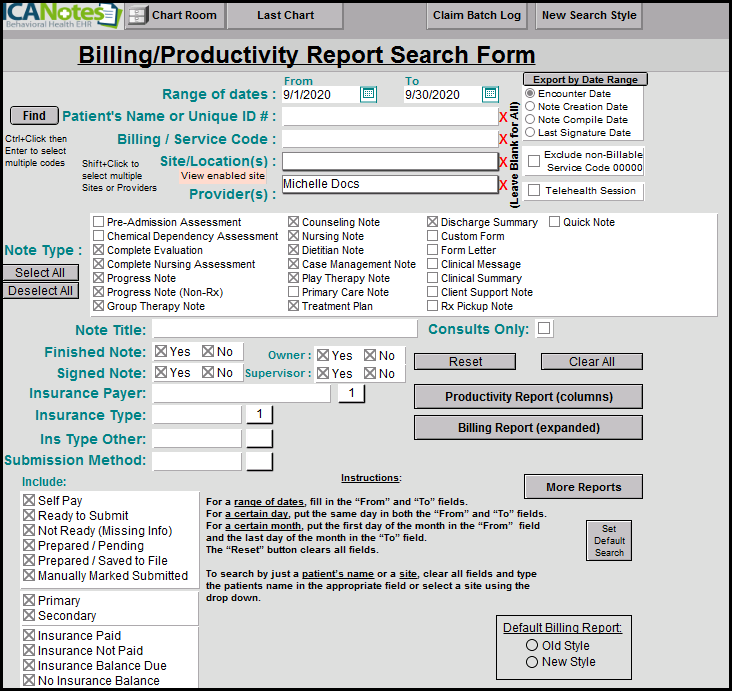The image size is (732, 691).
Task: Check the Pre-Admission Assessment note type
Action: coord(98,222)
